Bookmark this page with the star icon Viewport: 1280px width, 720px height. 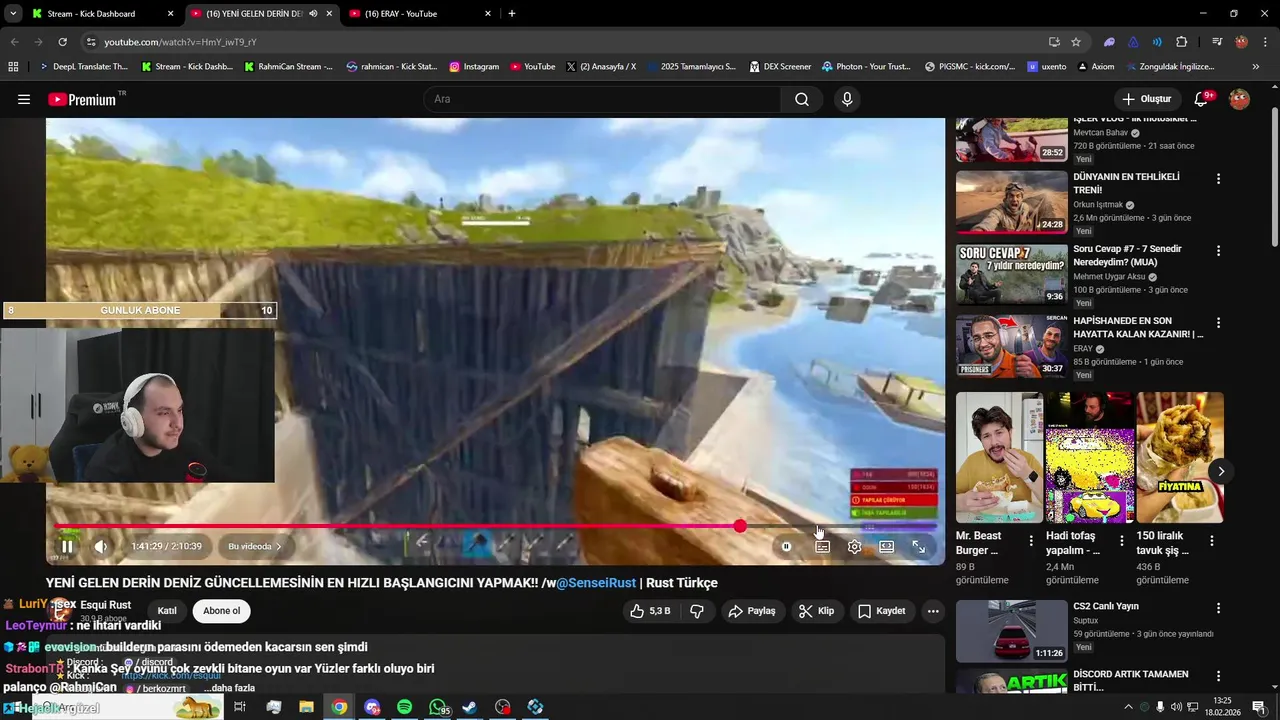point(1076,42)
